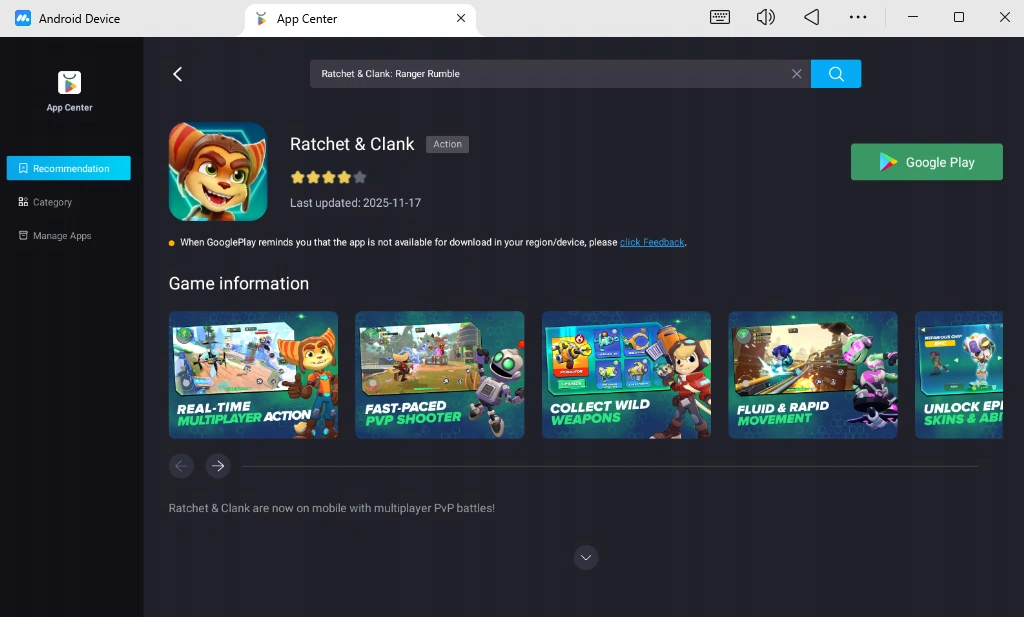Click the back arrow above the game banner
This screenshot has width=1024, height=617.
(177, 73)
